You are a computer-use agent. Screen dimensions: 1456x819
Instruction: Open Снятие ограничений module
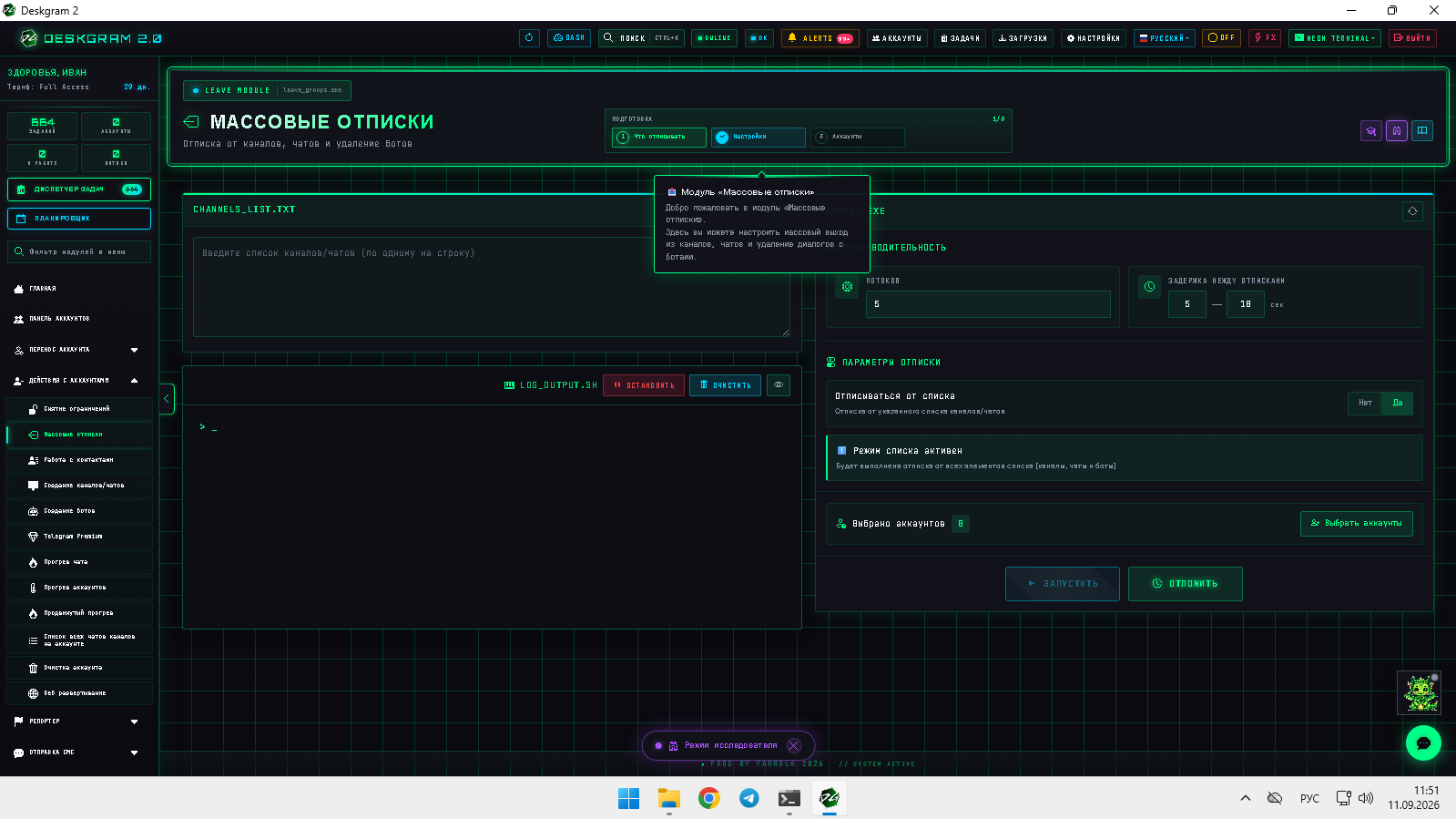(x=79, y=409)
